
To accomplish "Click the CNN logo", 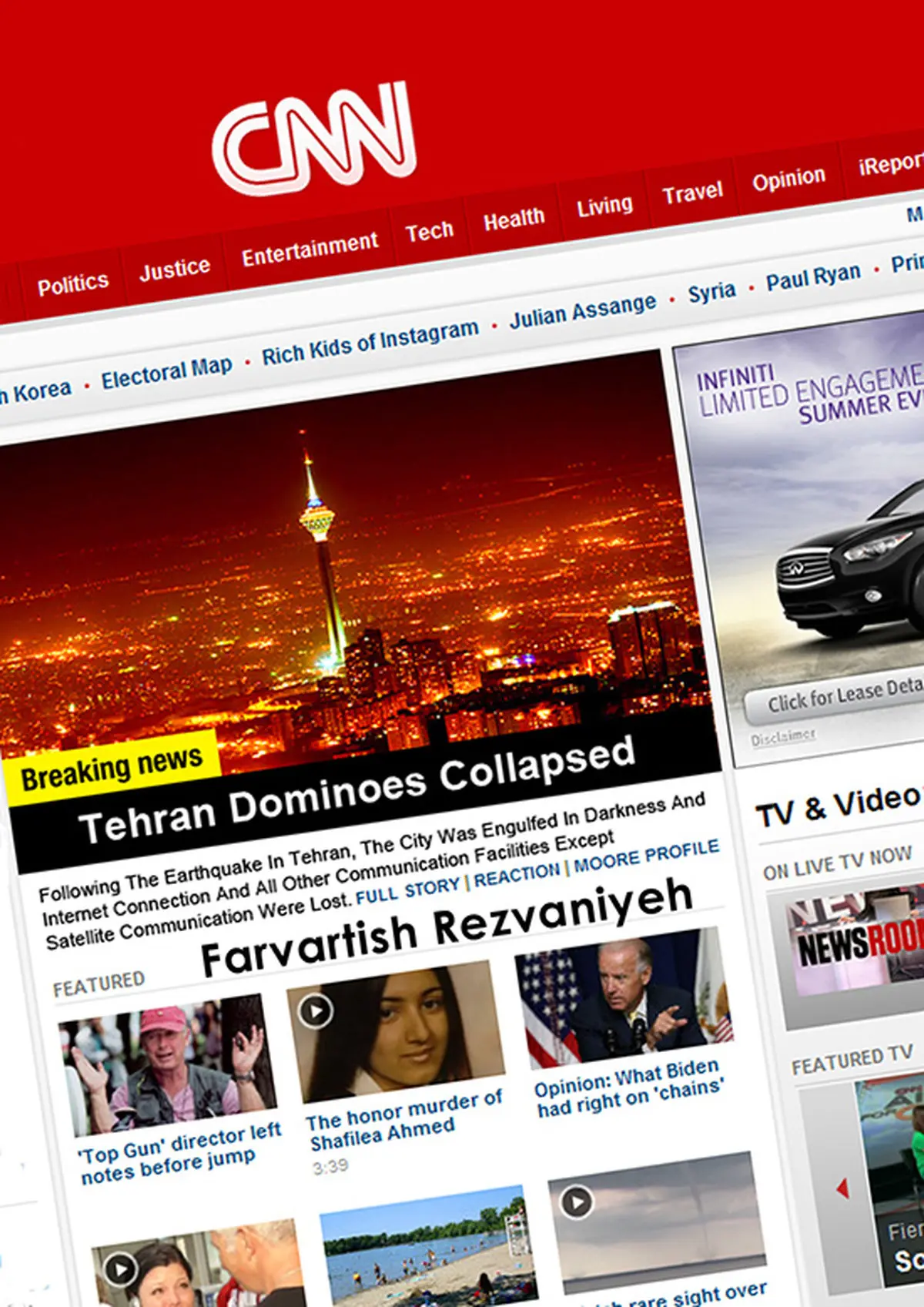I will pos(314,139).
